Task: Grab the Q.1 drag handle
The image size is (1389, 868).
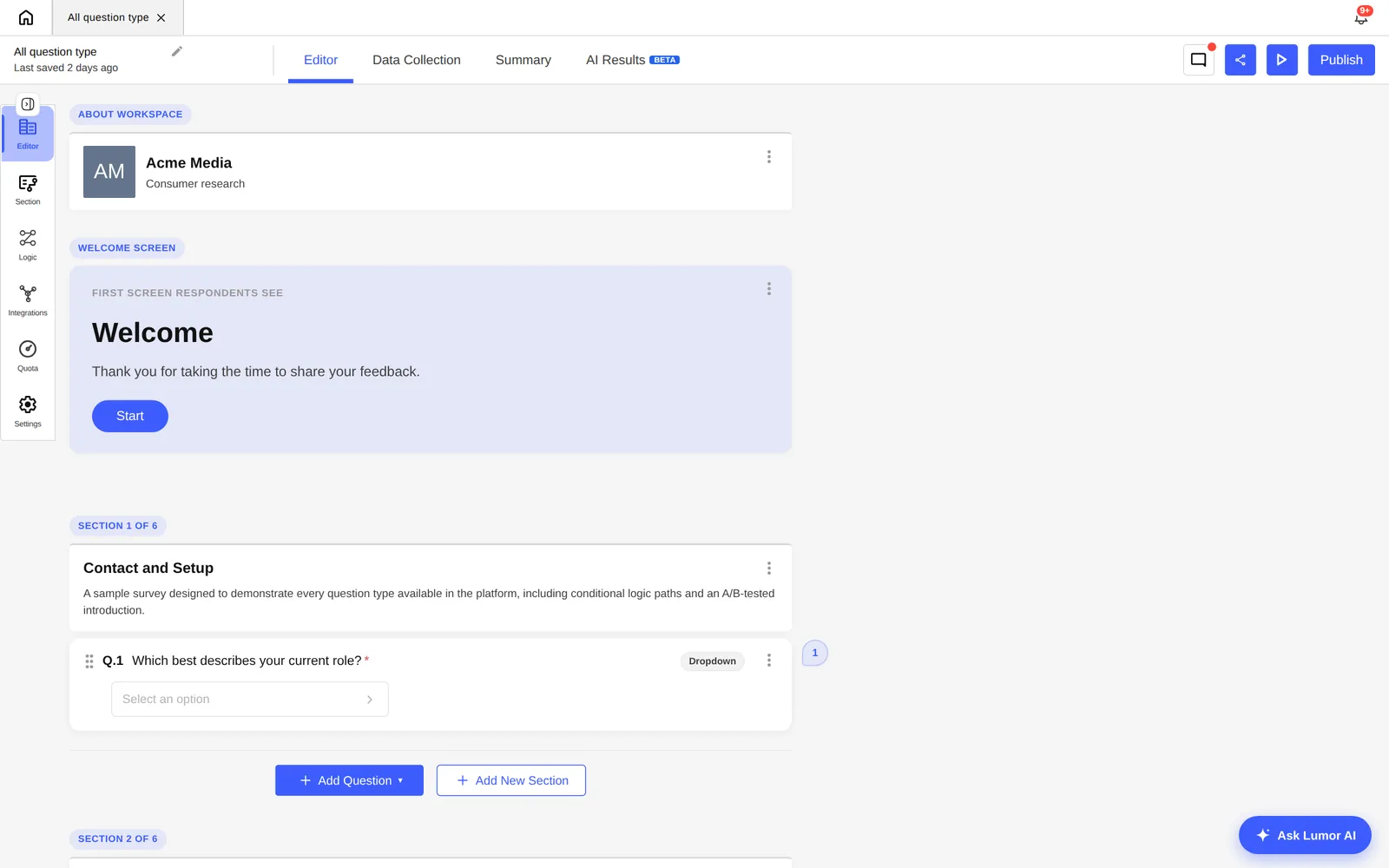Action: click(89, 661)
